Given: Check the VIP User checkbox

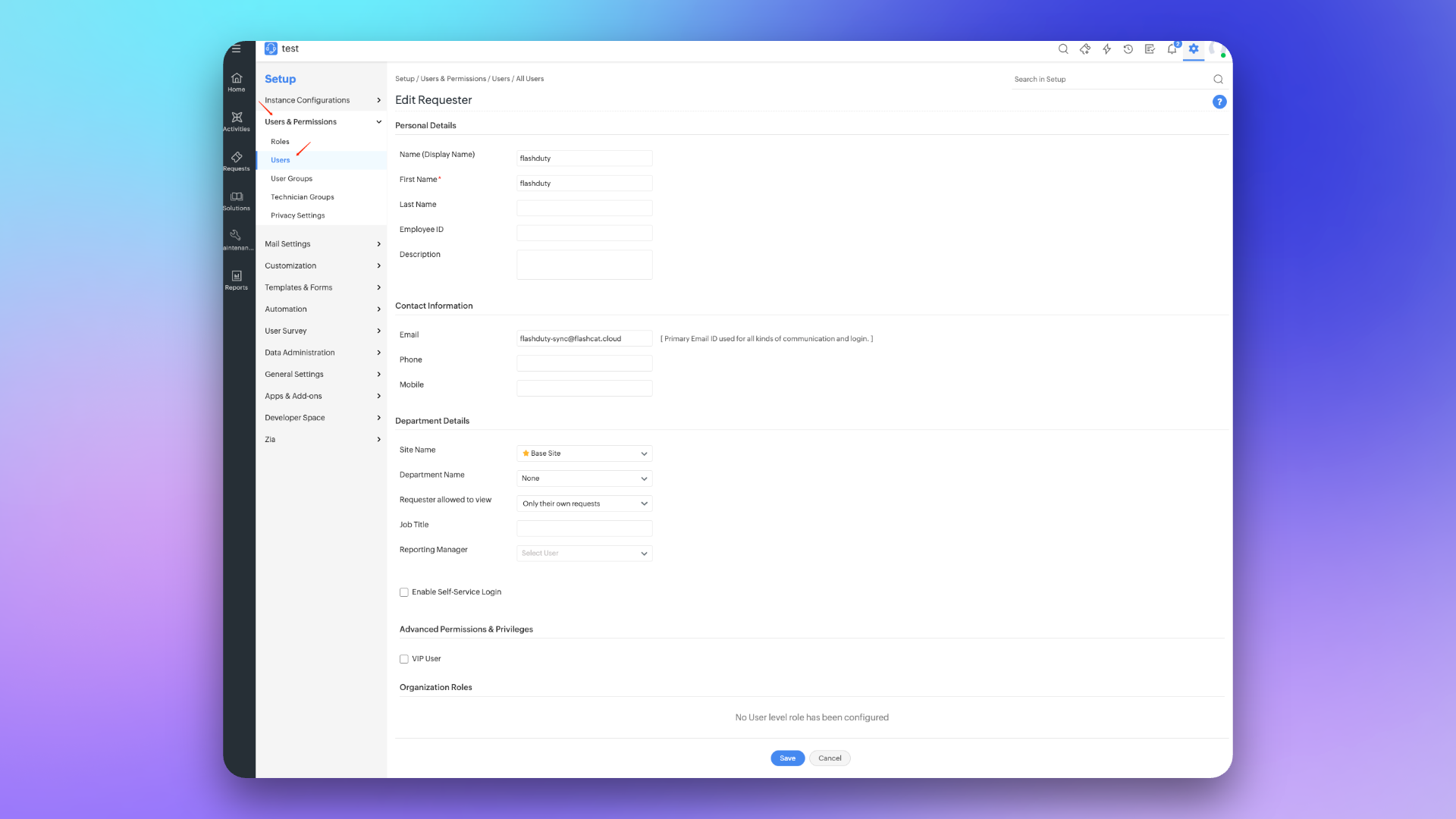Looking at the screenshot, I should coord(404,659).
